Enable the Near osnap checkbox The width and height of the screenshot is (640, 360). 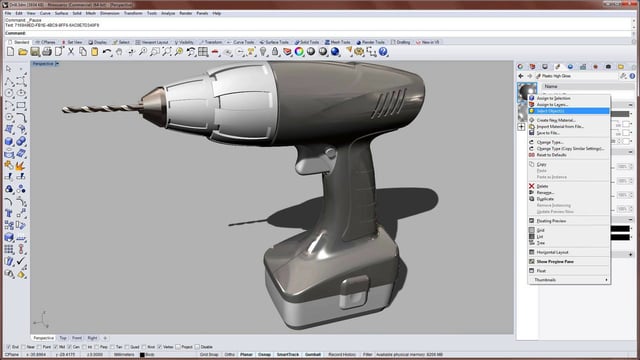(x=23, y=347)
